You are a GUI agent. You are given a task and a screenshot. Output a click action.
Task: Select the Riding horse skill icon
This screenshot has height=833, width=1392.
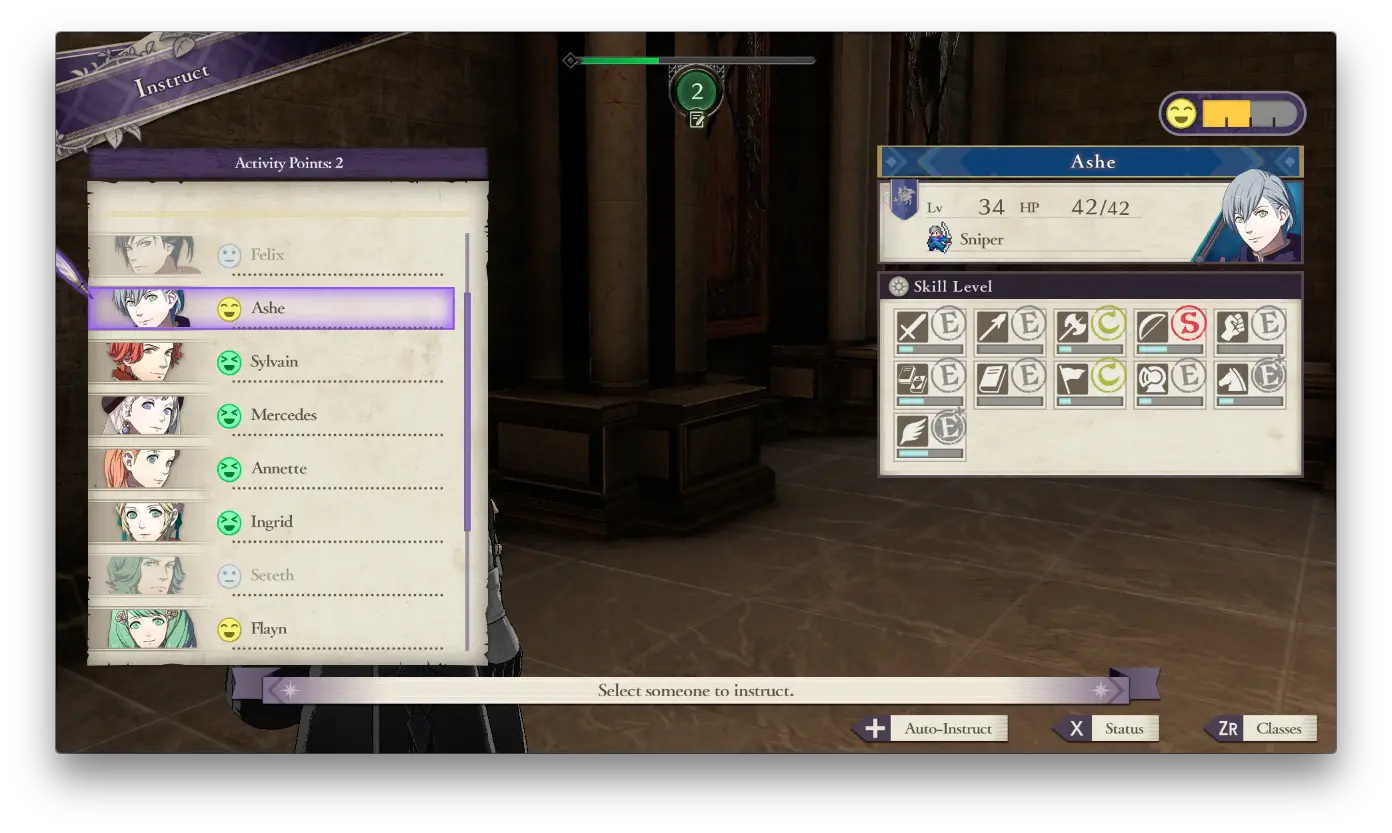pyautogui.click(x=1232, y=379)
